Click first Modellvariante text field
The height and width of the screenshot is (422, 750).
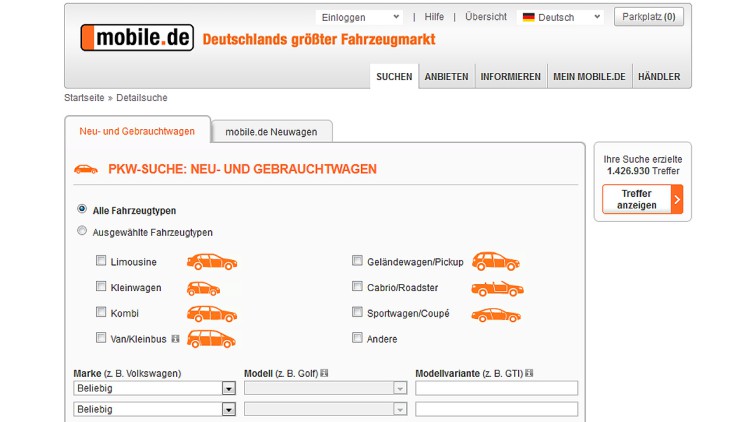(496, 388)
